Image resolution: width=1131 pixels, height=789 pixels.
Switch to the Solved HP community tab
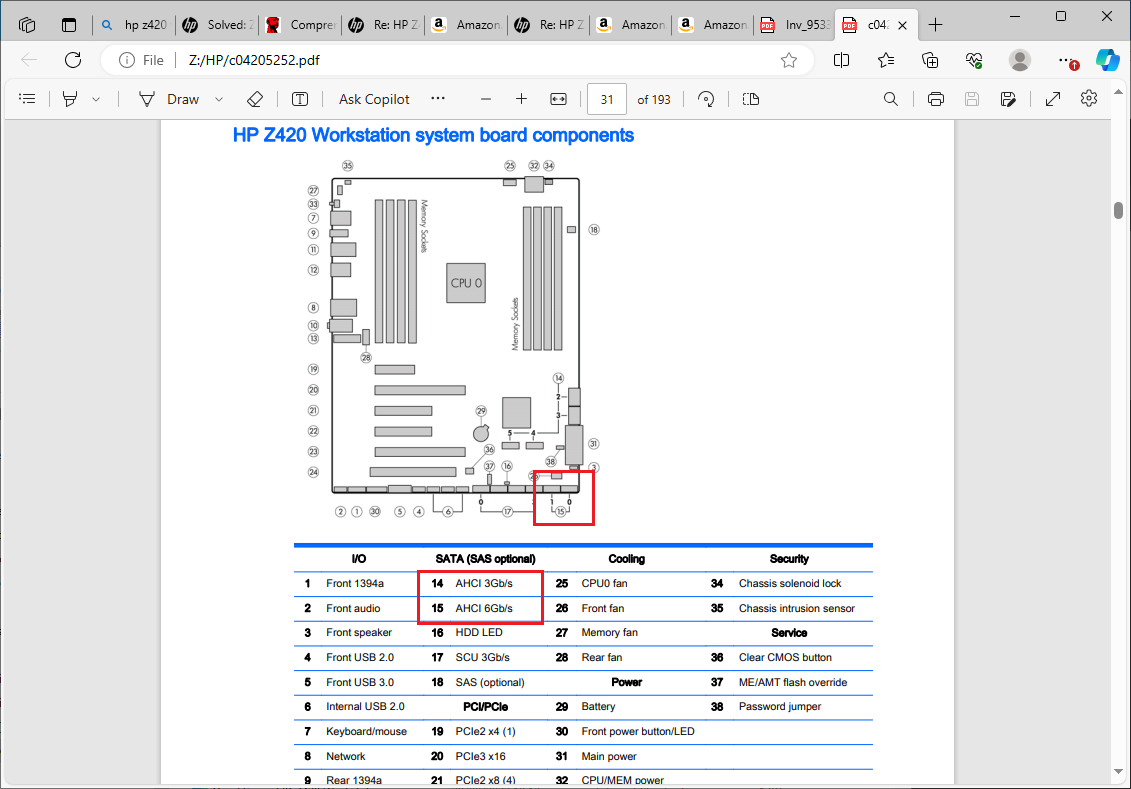[x=217, y=25]
